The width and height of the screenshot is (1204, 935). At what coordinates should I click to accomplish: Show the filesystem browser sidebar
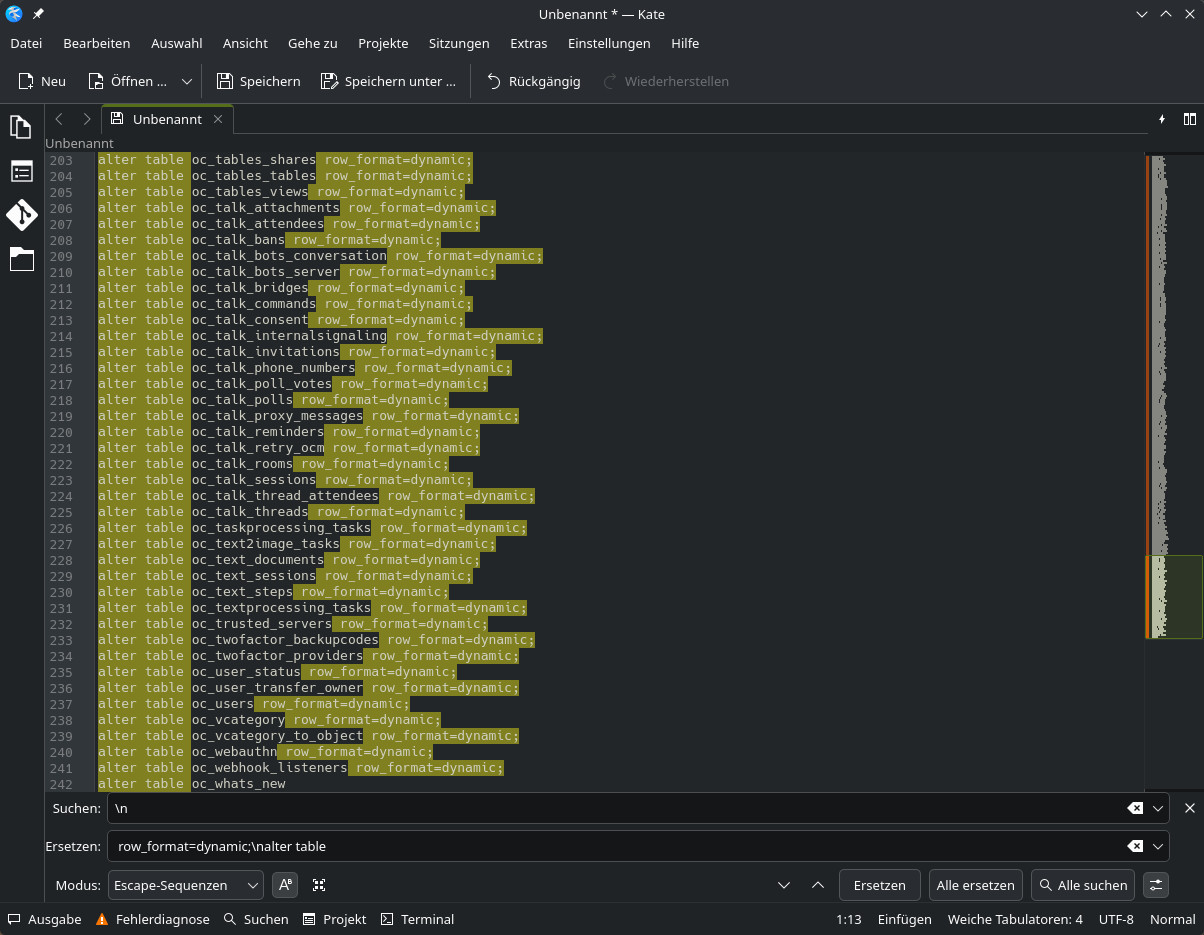21,259
